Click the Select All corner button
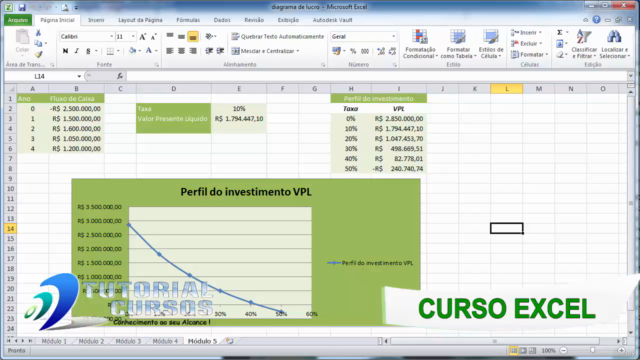The width and height of the screenshot is (640, 360). (11, 89)
